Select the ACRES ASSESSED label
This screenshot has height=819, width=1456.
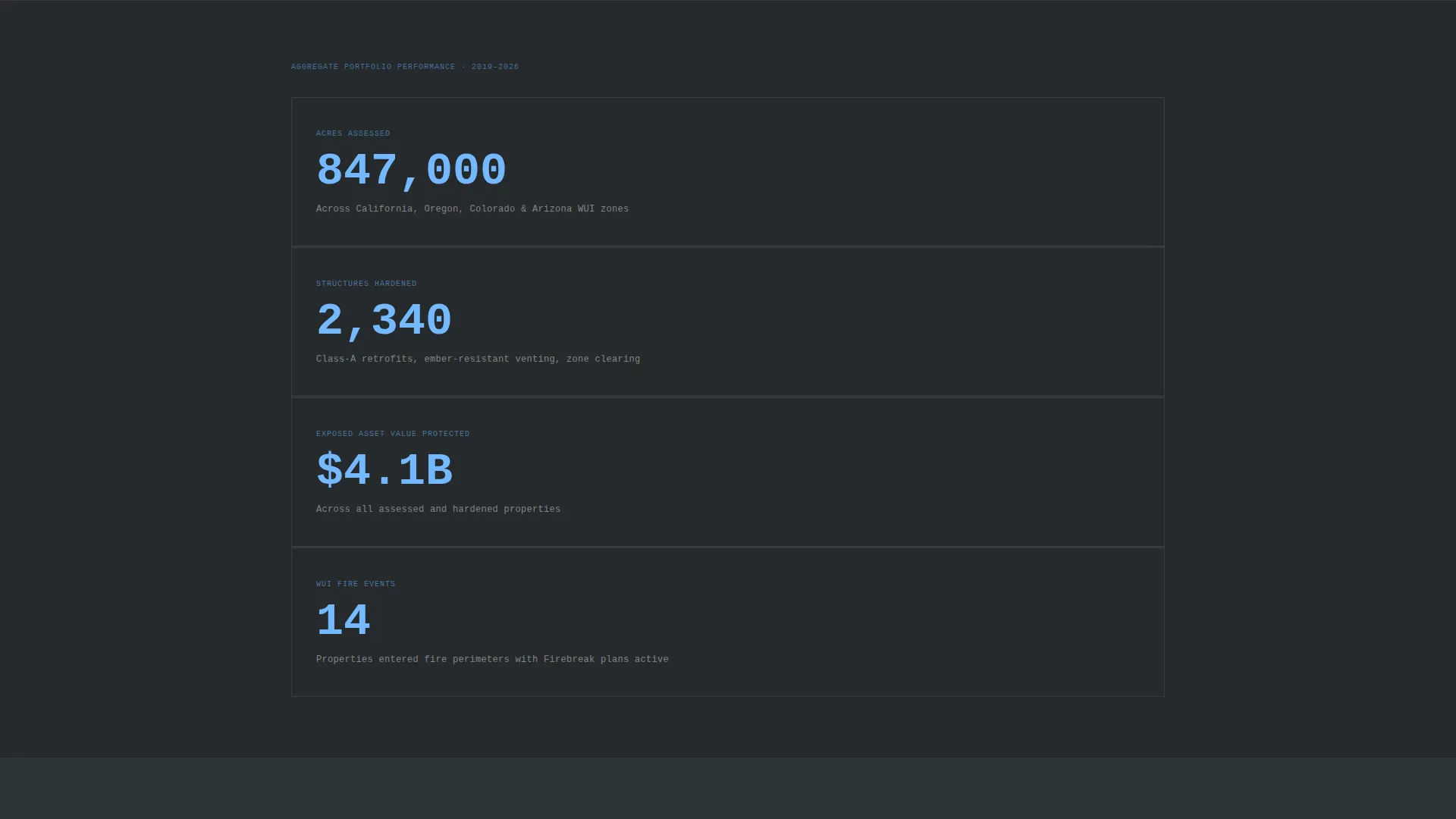click(353, 133)
